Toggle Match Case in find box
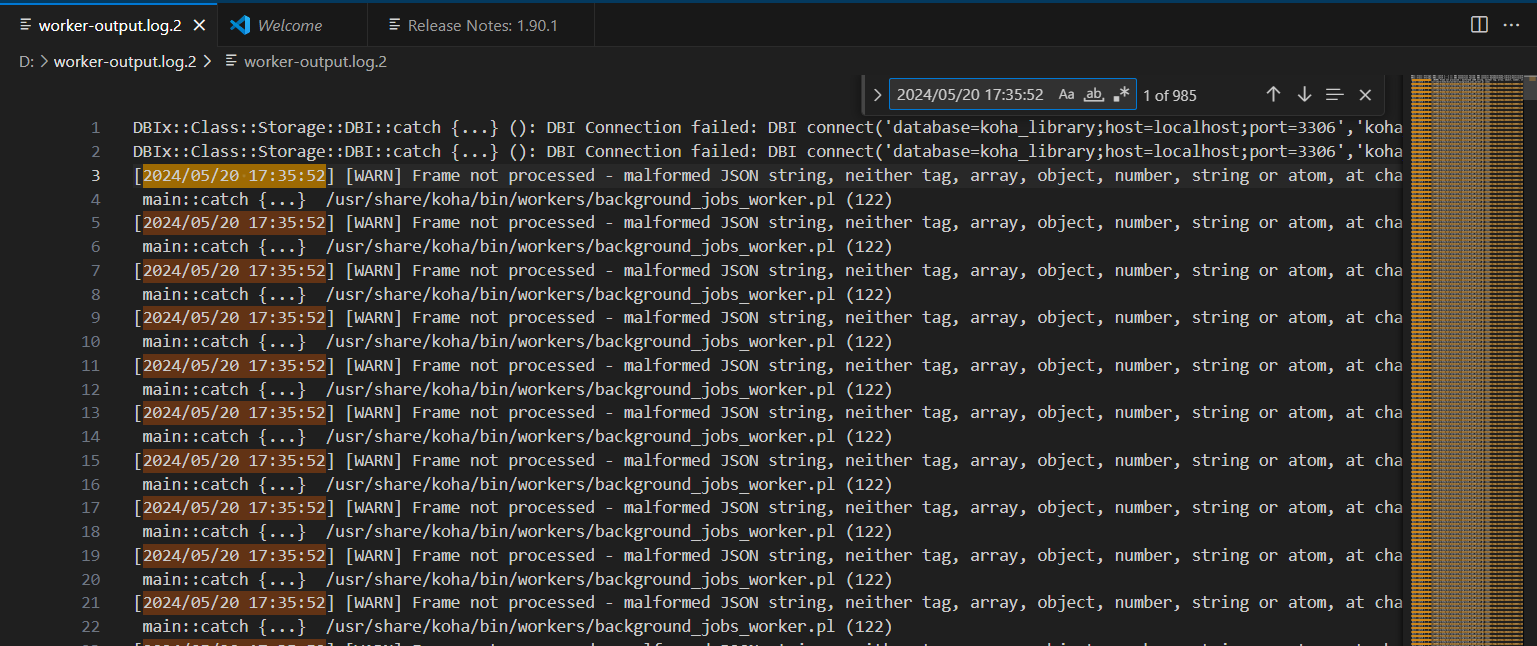 [1066, 94]
